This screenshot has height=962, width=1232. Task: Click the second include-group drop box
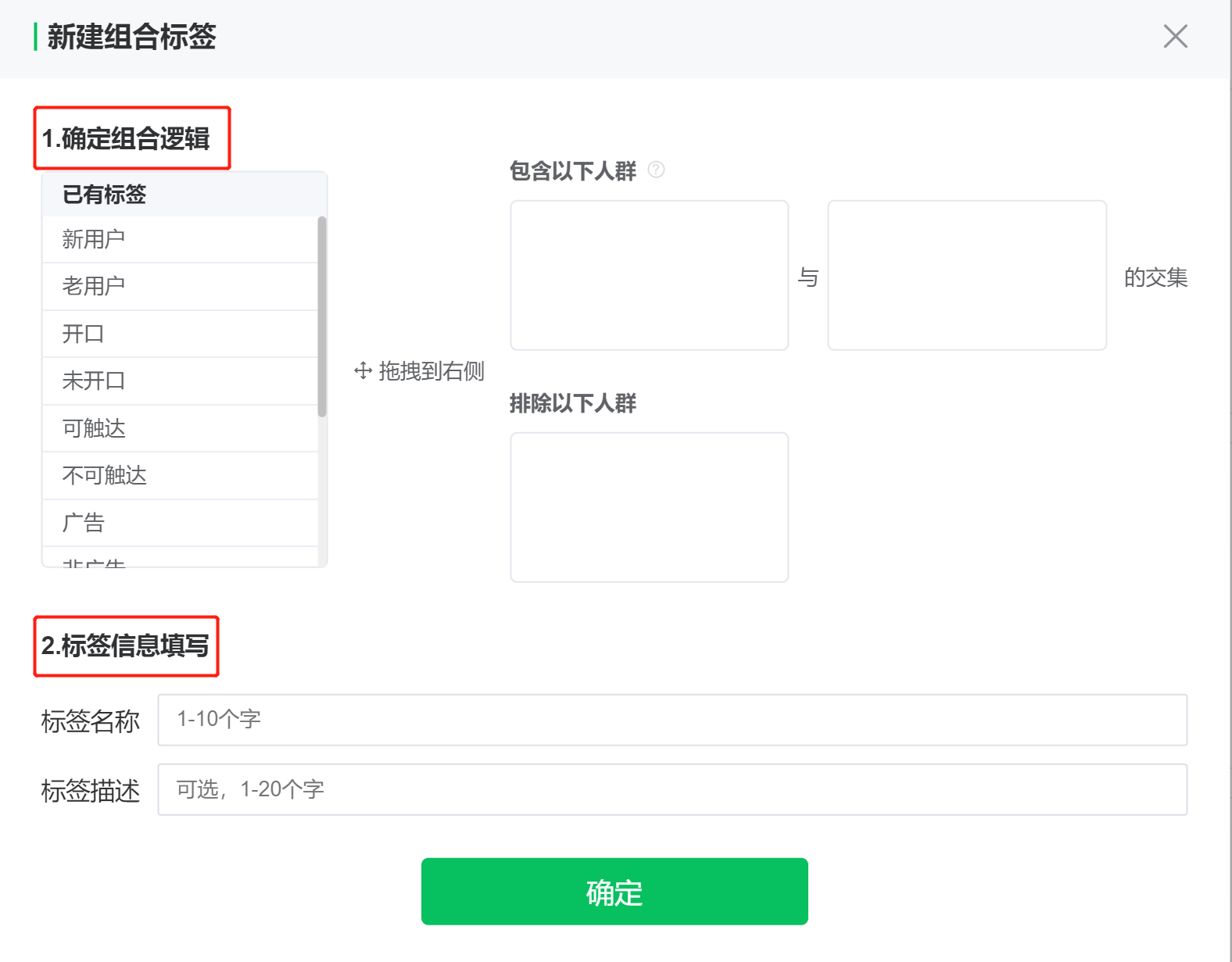click(x=966, y=275)
